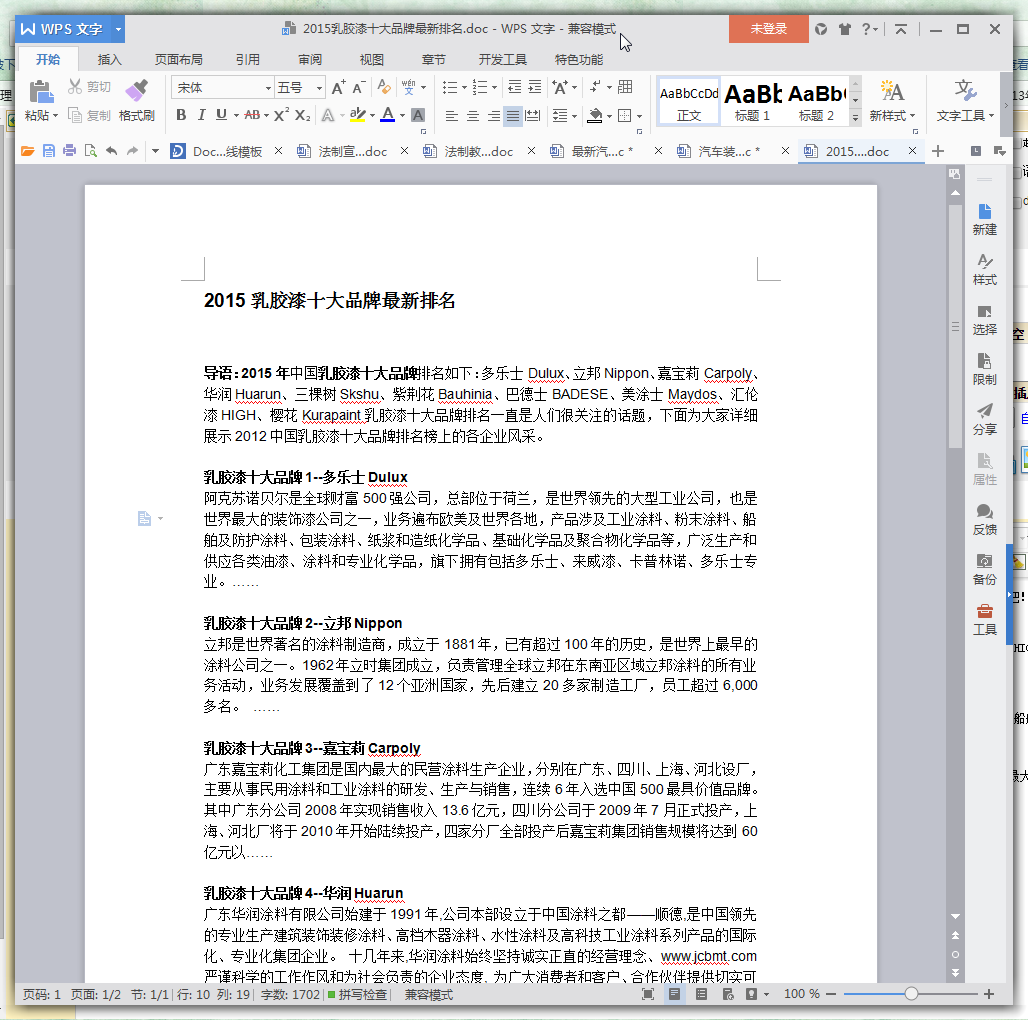Image resolution: width=1028 pixels, height=1020 pixels.
Task: Undo the last action
Action: (x=111, y=151)
